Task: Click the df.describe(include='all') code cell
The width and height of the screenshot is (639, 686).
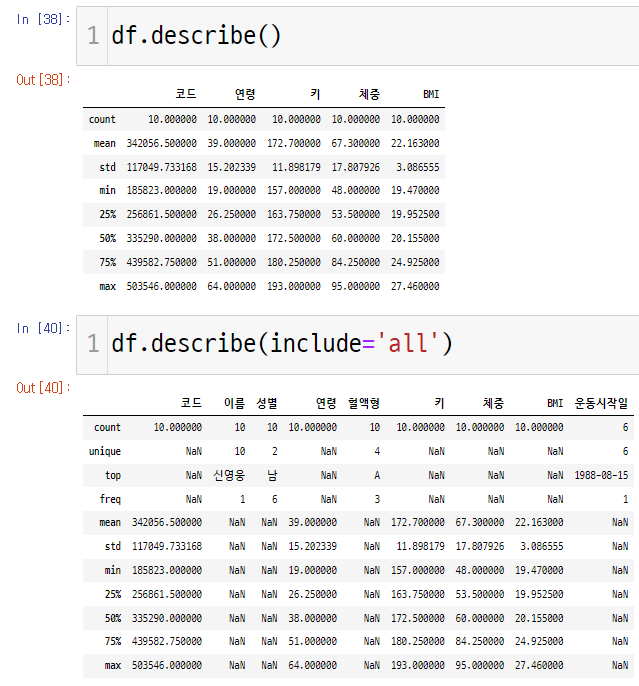Action: pyautogui.click(x=358, y=345)
